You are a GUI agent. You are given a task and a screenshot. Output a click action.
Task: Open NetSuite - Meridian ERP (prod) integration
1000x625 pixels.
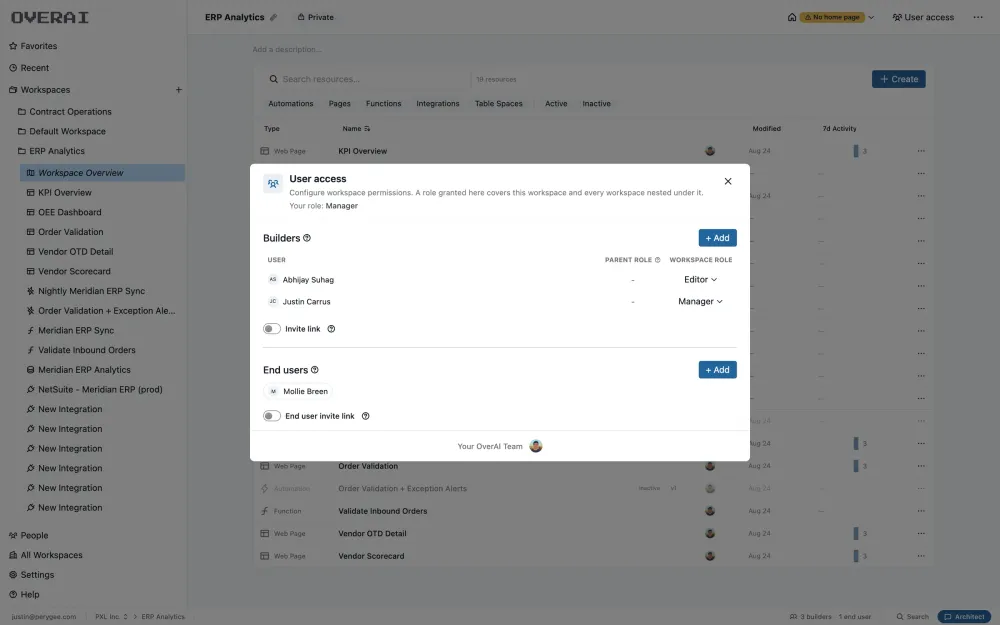tap(100, 390)
